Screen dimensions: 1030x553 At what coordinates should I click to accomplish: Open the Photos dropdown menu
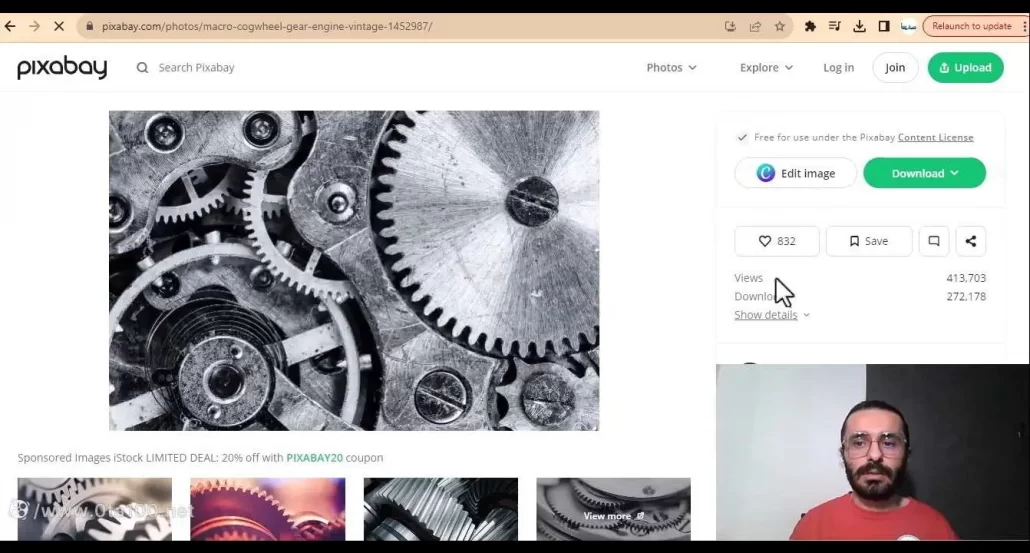point(671,68)
